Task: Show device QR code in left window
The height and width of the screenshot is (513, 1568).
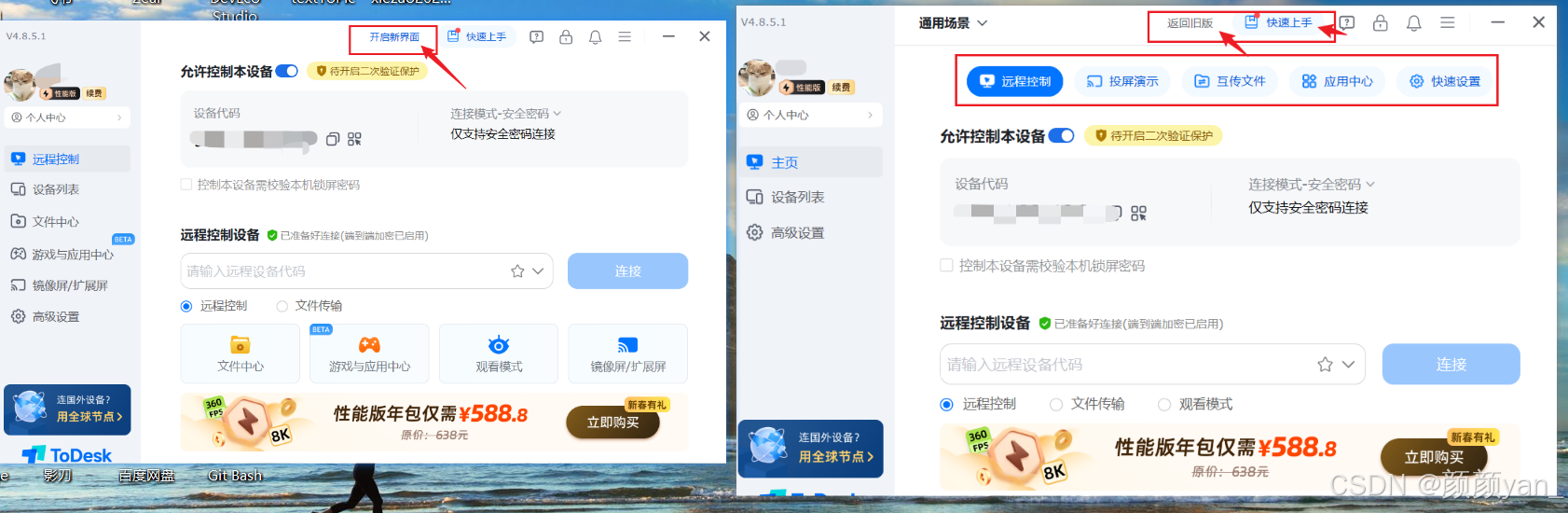Action: click(x=354, y=139)
